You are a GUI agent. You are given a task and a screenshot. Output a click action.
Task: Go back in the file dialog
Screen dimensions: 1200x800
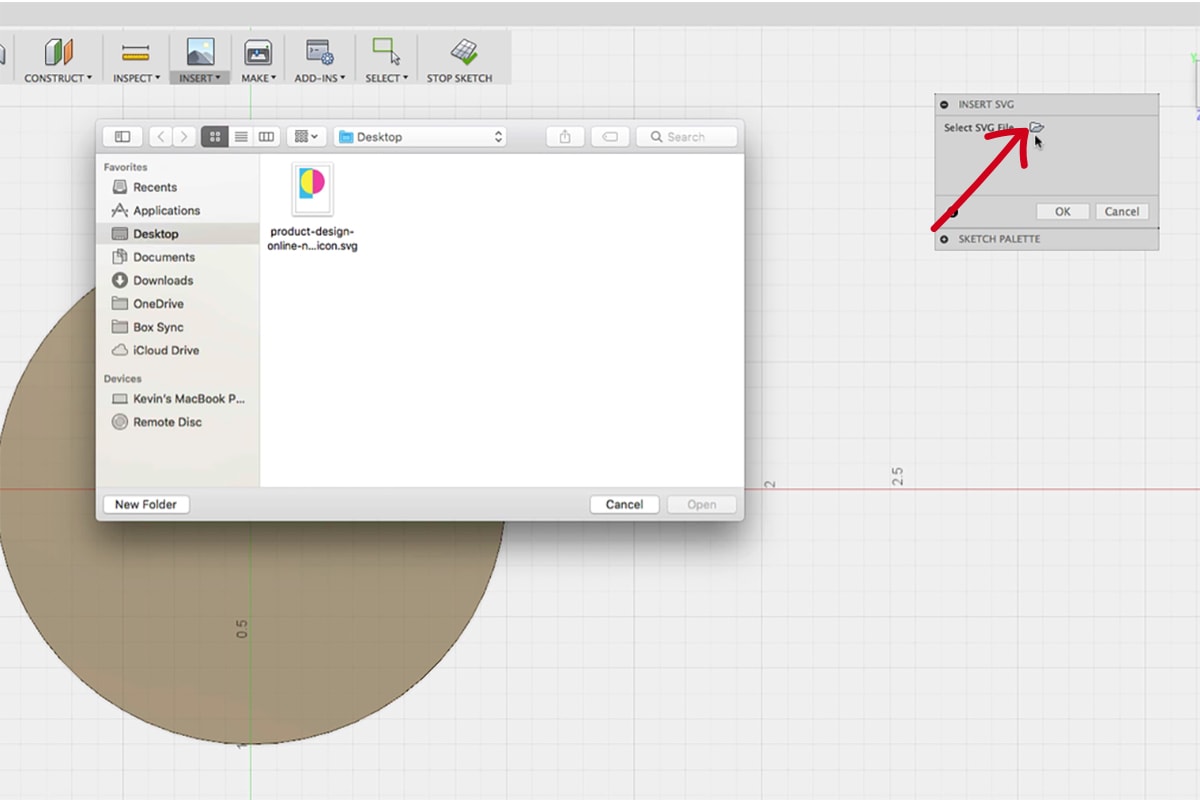[161, 137]
